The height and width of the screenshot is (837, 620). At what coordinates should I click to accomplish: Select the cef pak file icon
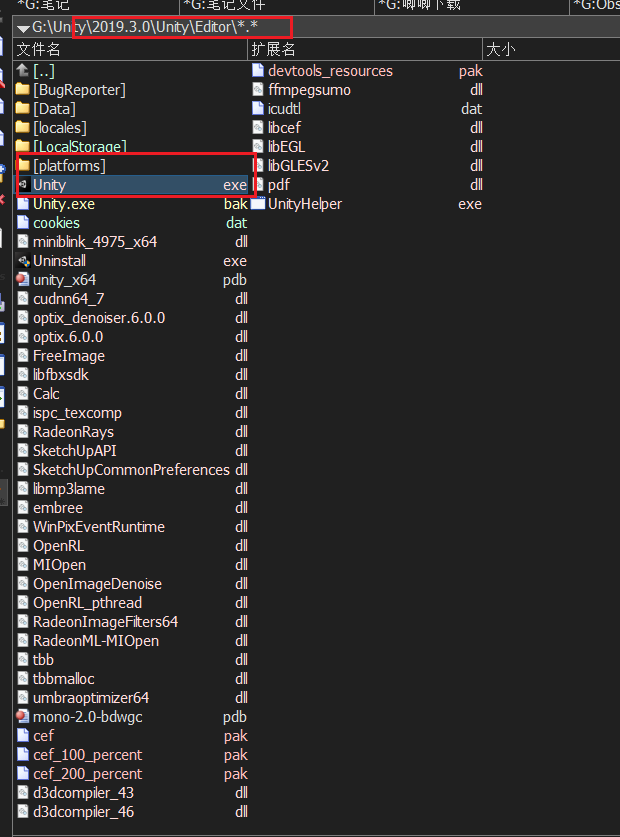click(x=23, y=736)
